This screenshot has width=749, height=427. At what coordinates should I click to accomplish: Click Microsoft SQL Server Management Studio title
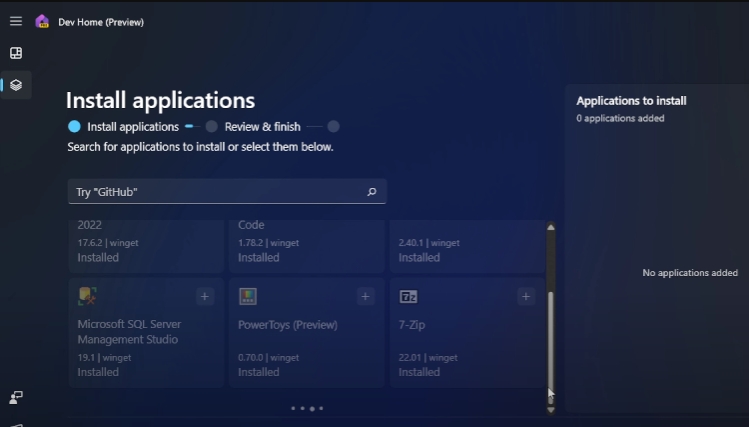(x=129, y=331)
